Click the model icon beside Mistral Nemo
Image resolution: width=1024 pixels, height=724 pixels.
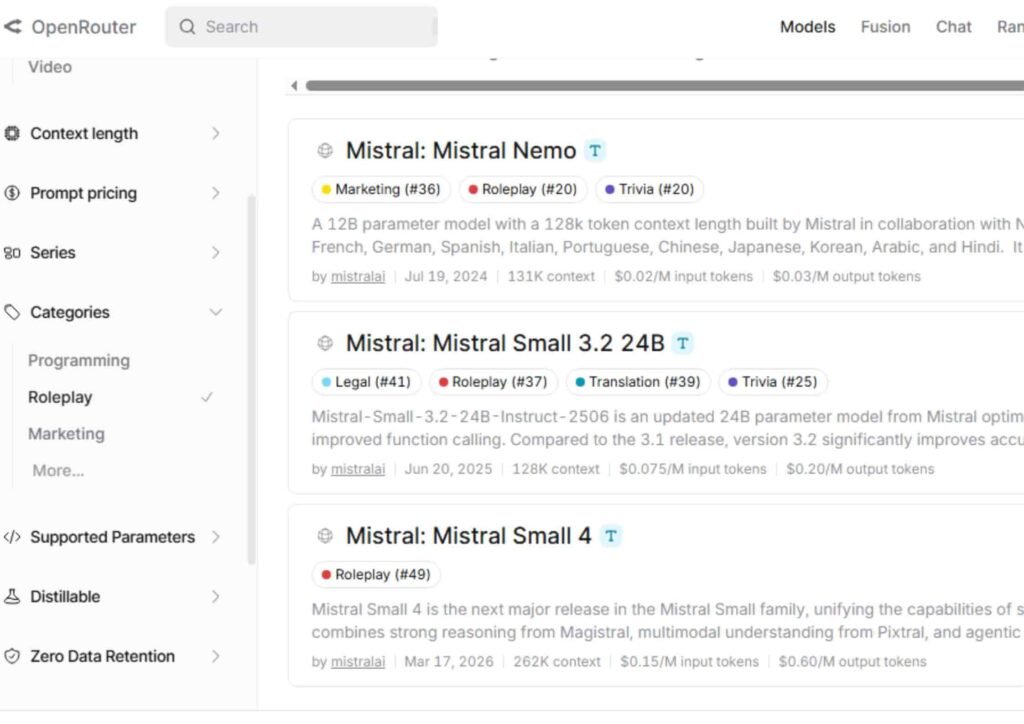click(x=325, y=151)
